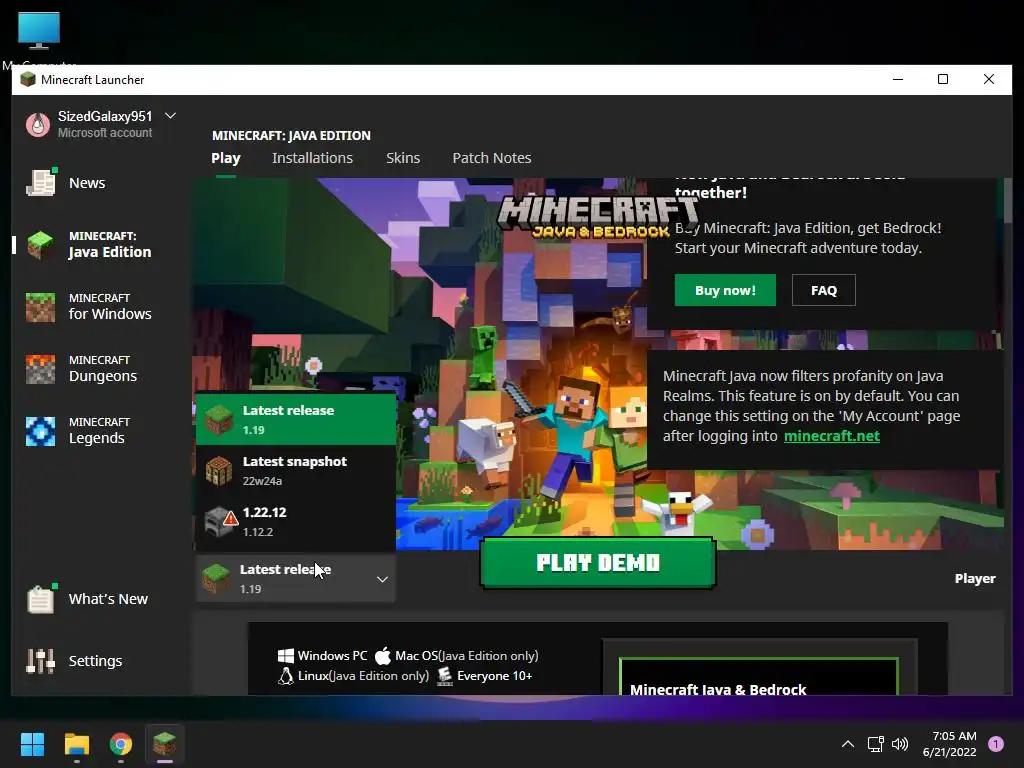Viewport: 1024px width, 768px height.
Task: Click the 'Windows PC' platform text
Action: [332, 656]
